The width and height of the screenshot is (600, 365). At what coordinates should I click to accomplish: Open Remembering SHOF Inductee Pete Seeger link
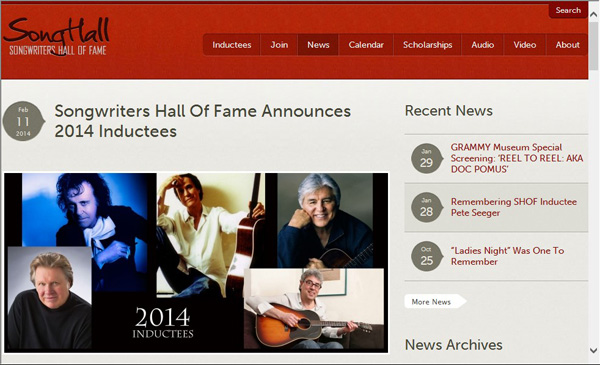click(514, 207)
